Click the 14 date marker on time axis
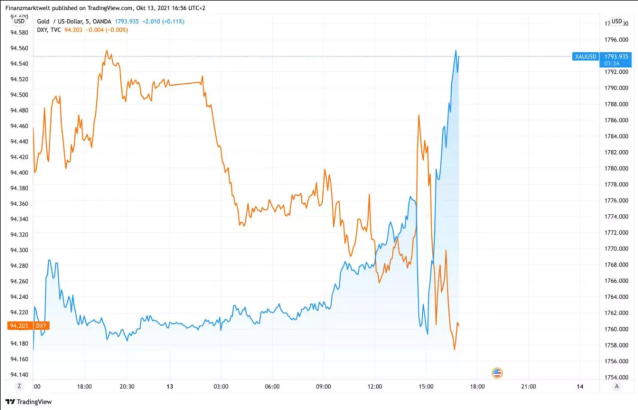 coord(580,385)
